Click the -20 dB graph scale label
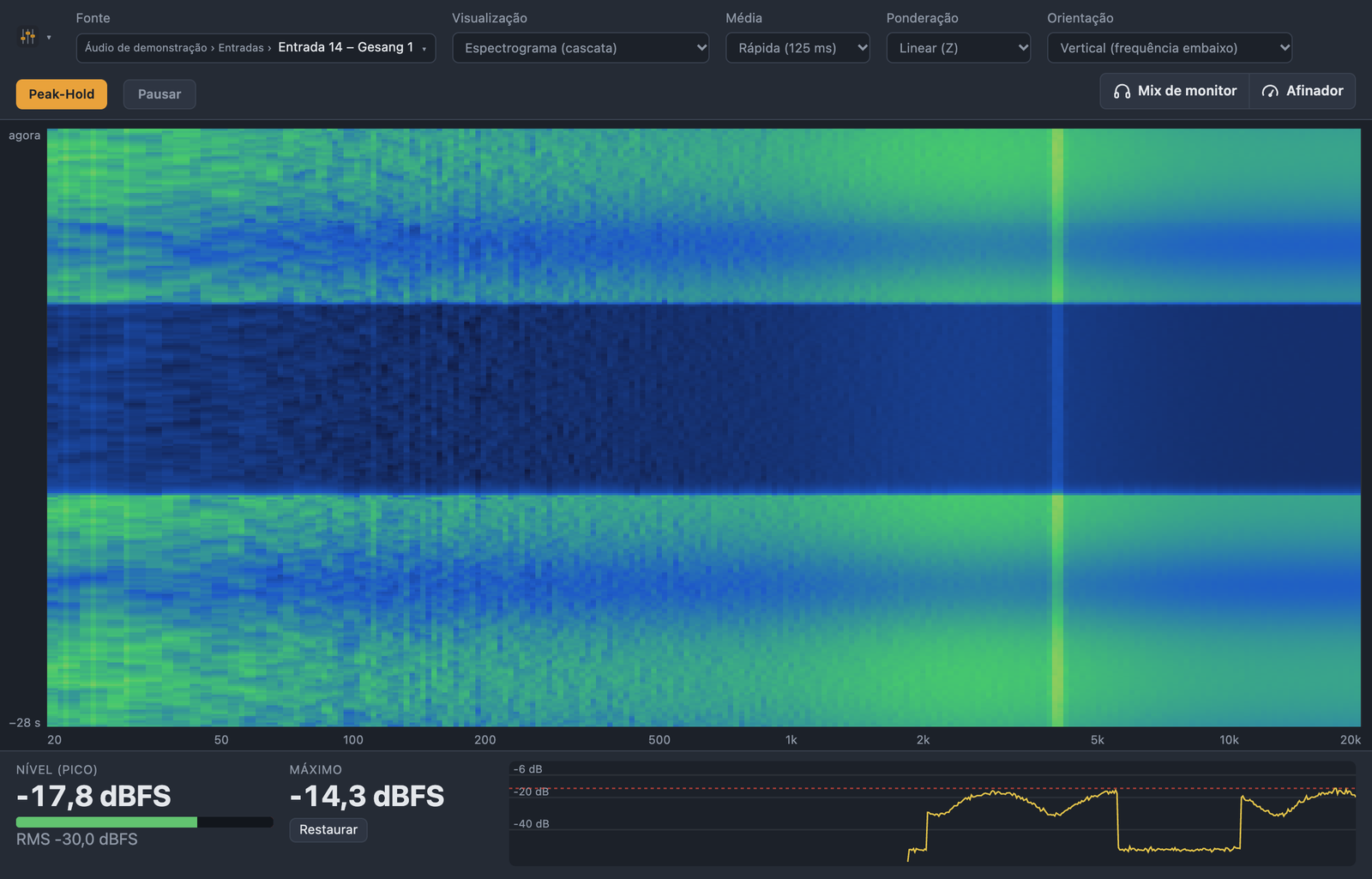This screenshot has height=879, width=1372. point(532,792)
